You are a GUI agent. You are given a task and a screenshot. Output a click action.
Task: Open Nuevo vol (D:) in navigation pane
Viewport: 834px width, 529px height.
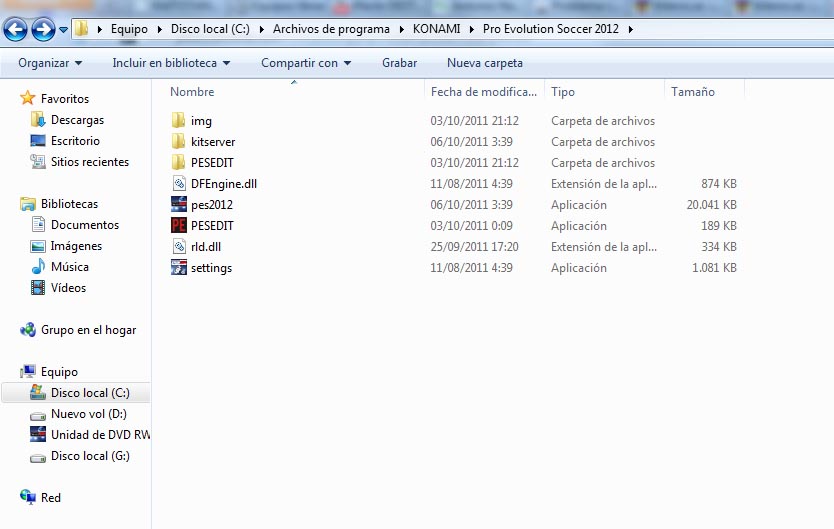pos(88,414)
